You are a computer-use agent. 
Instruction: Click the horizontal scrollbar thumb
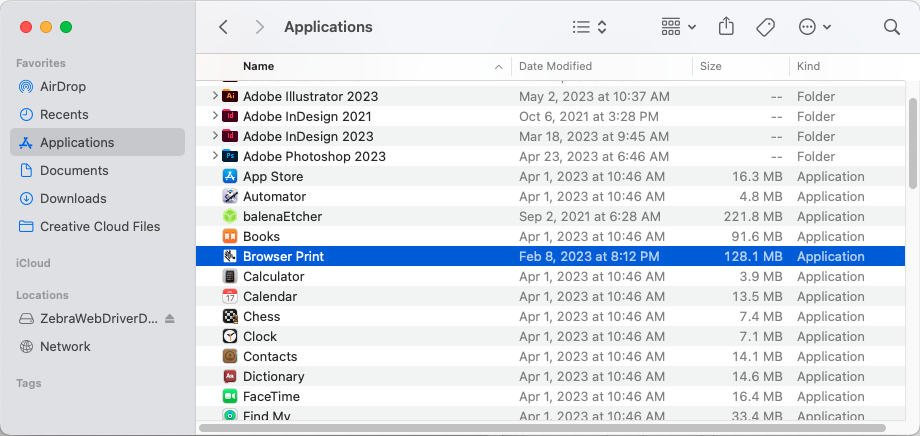[x=542, y=428]
